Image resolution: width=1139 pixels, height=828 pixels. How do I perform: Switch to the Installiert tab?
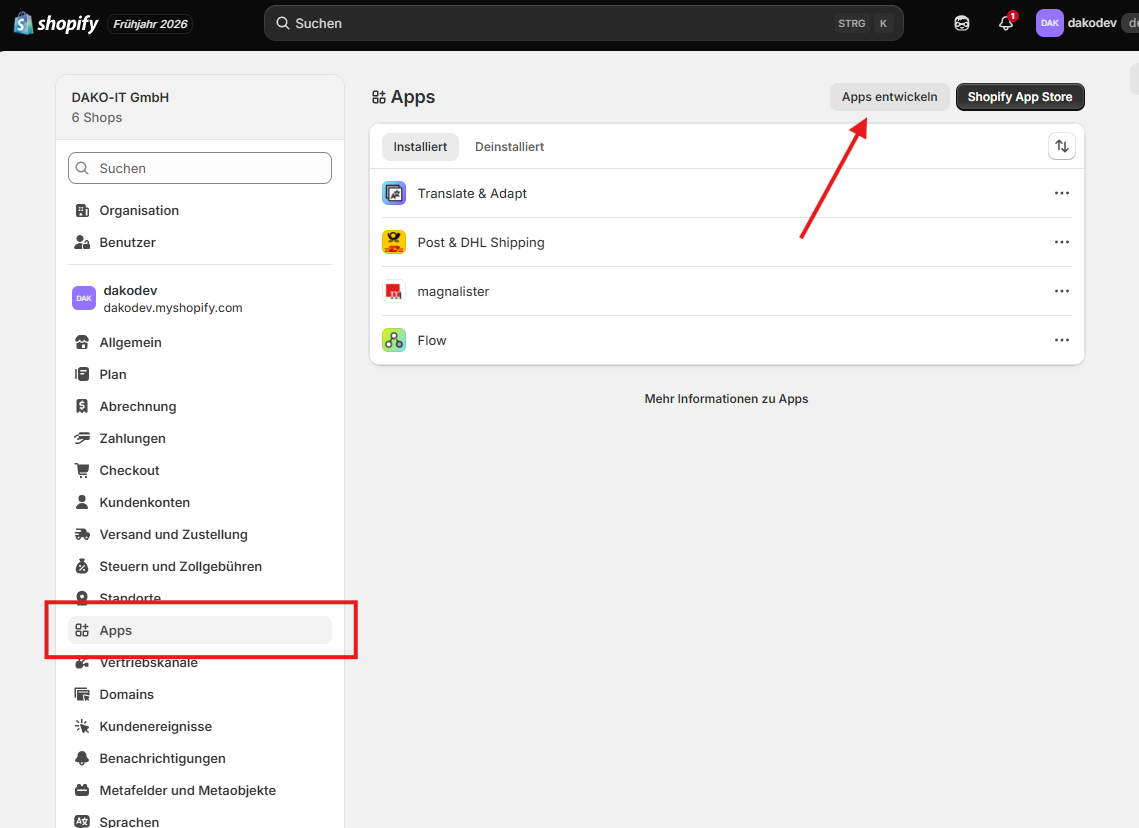pos(420,147)
